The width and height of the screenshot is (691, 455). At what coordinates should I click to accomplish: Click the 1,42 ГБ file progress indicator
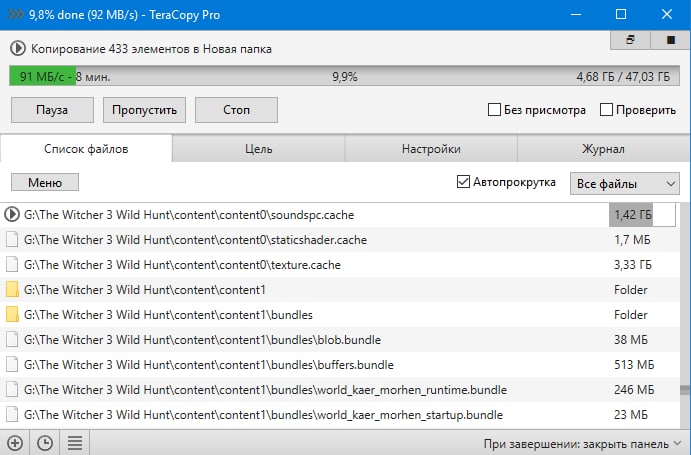pyautogui.click(x=642, y=215)
